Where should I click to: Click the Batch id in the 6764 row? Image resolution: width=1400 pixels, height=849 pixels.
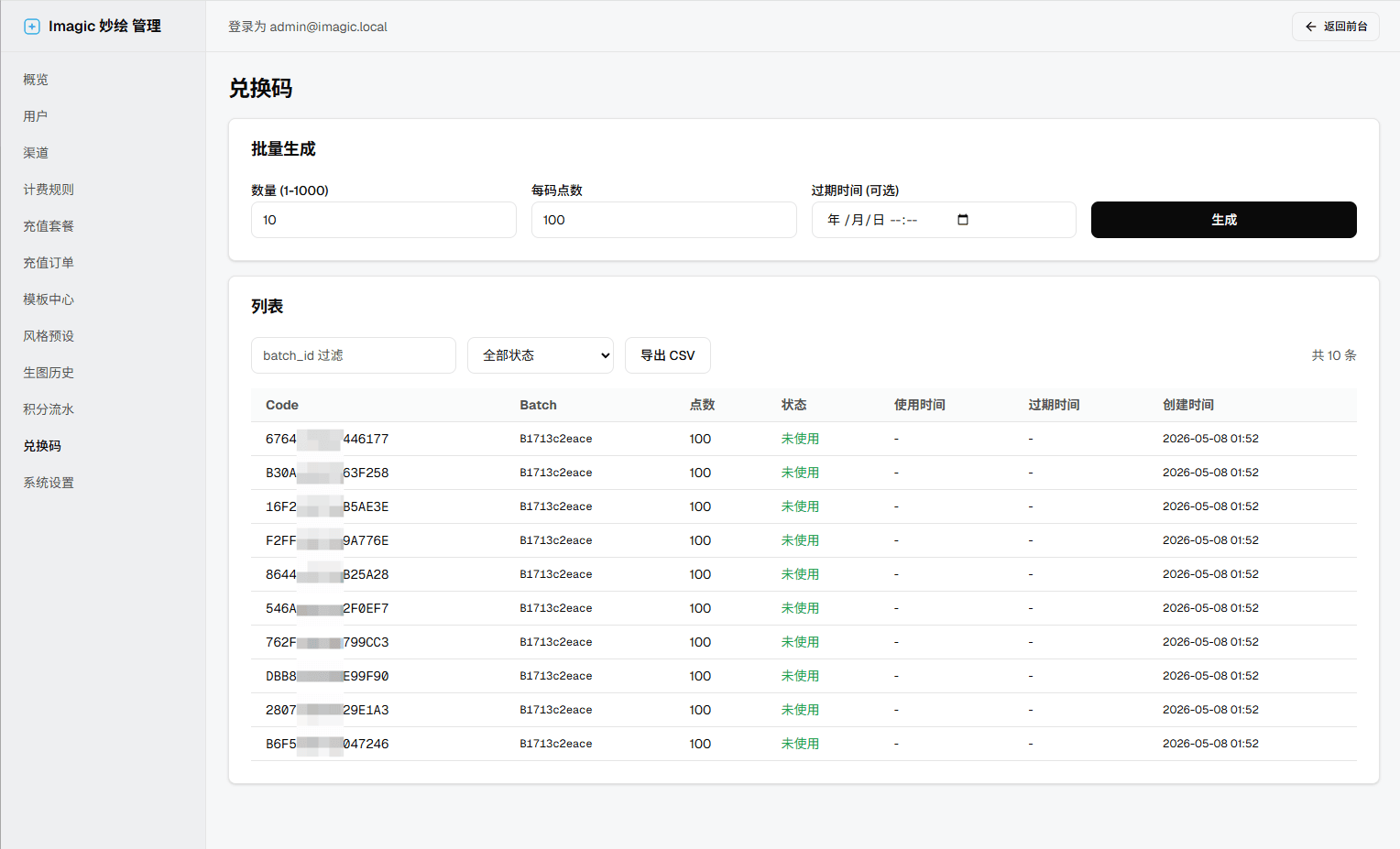click(x=556, y=439)
